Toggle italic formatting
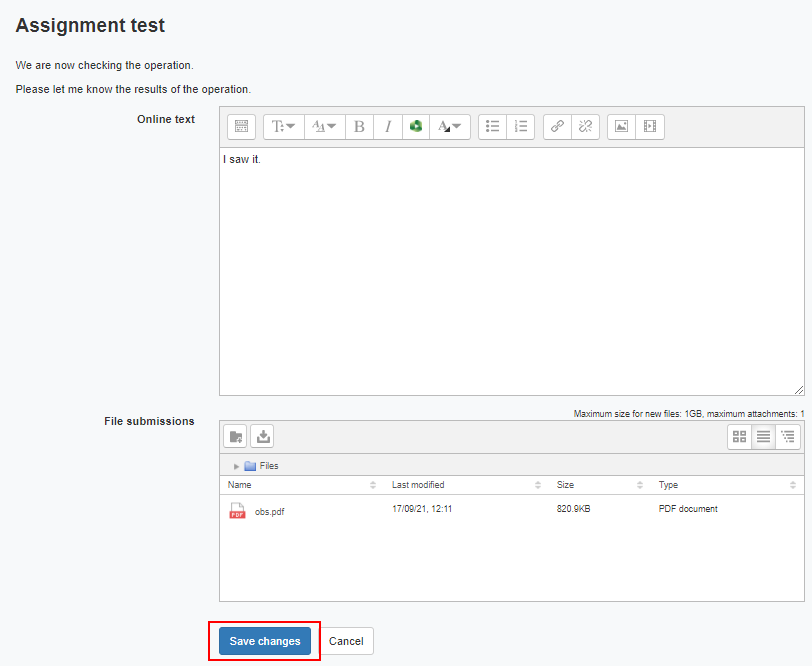Image resolution: width=812 pixels, height=666 pixels. tap(388, 127)
